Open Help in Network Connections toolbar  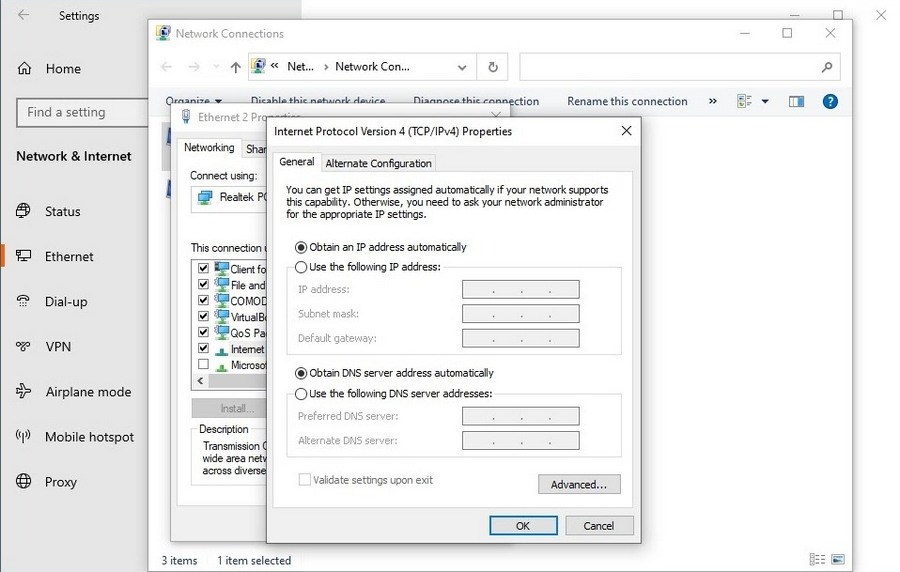click(830, 102)
